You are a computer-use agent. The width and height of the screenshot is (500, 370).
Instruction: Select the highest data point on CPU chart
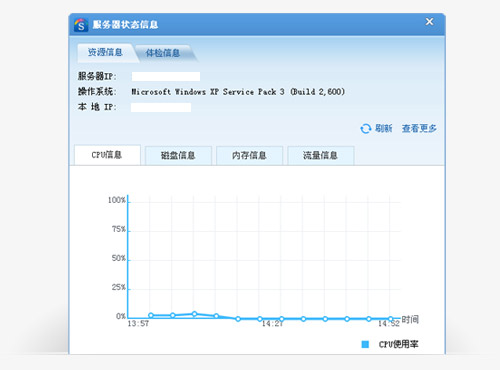[x=195, y=314]
